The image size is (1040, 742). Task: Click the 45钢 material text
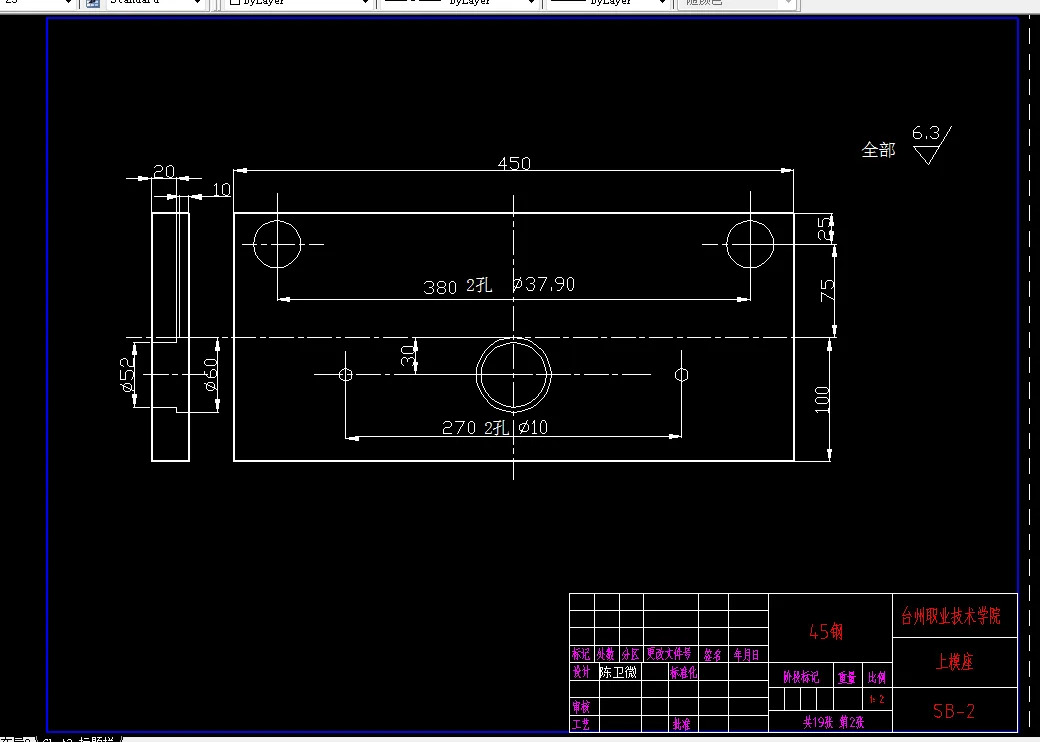[826, 631]
